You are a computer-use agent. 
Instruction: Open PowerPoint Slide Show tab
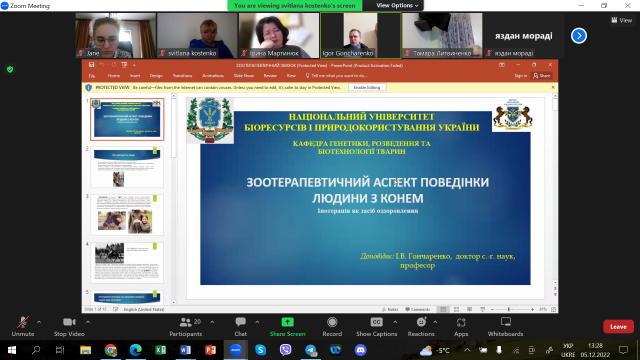(x=244, y=76)
